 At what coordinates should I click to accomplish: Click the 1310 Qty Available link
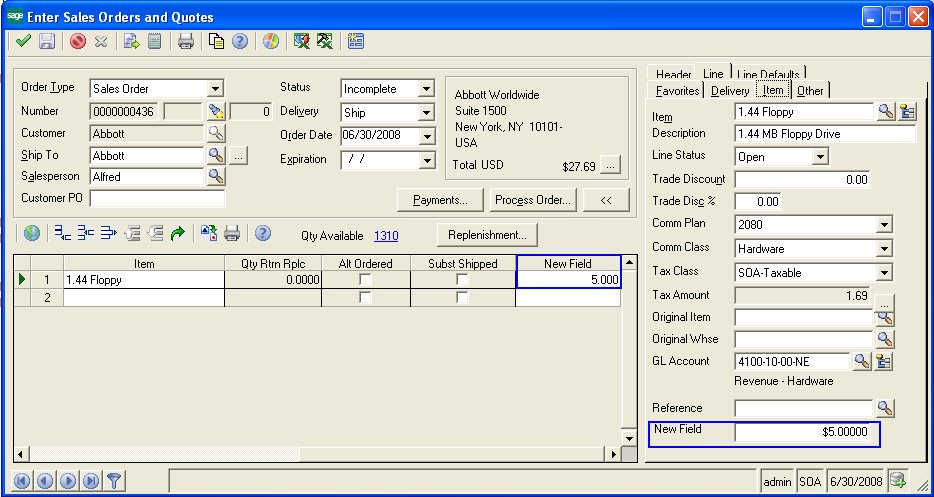[386, 236]
